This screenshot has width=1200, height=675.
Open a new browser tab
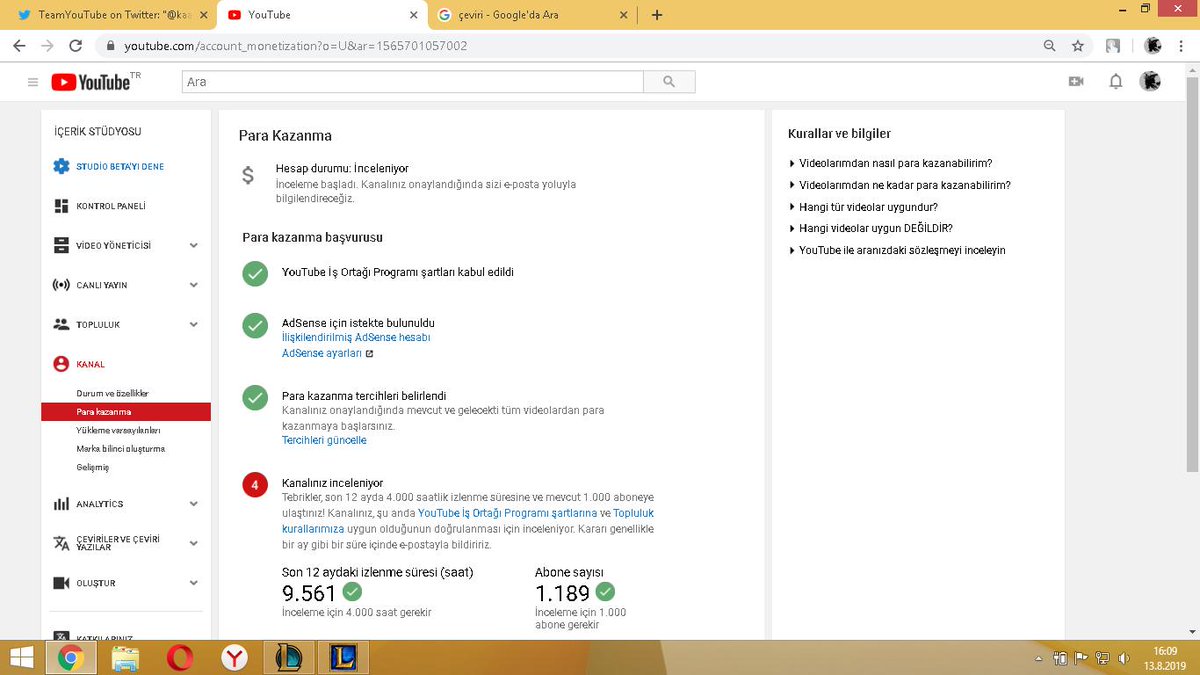[x=657, y=15]
